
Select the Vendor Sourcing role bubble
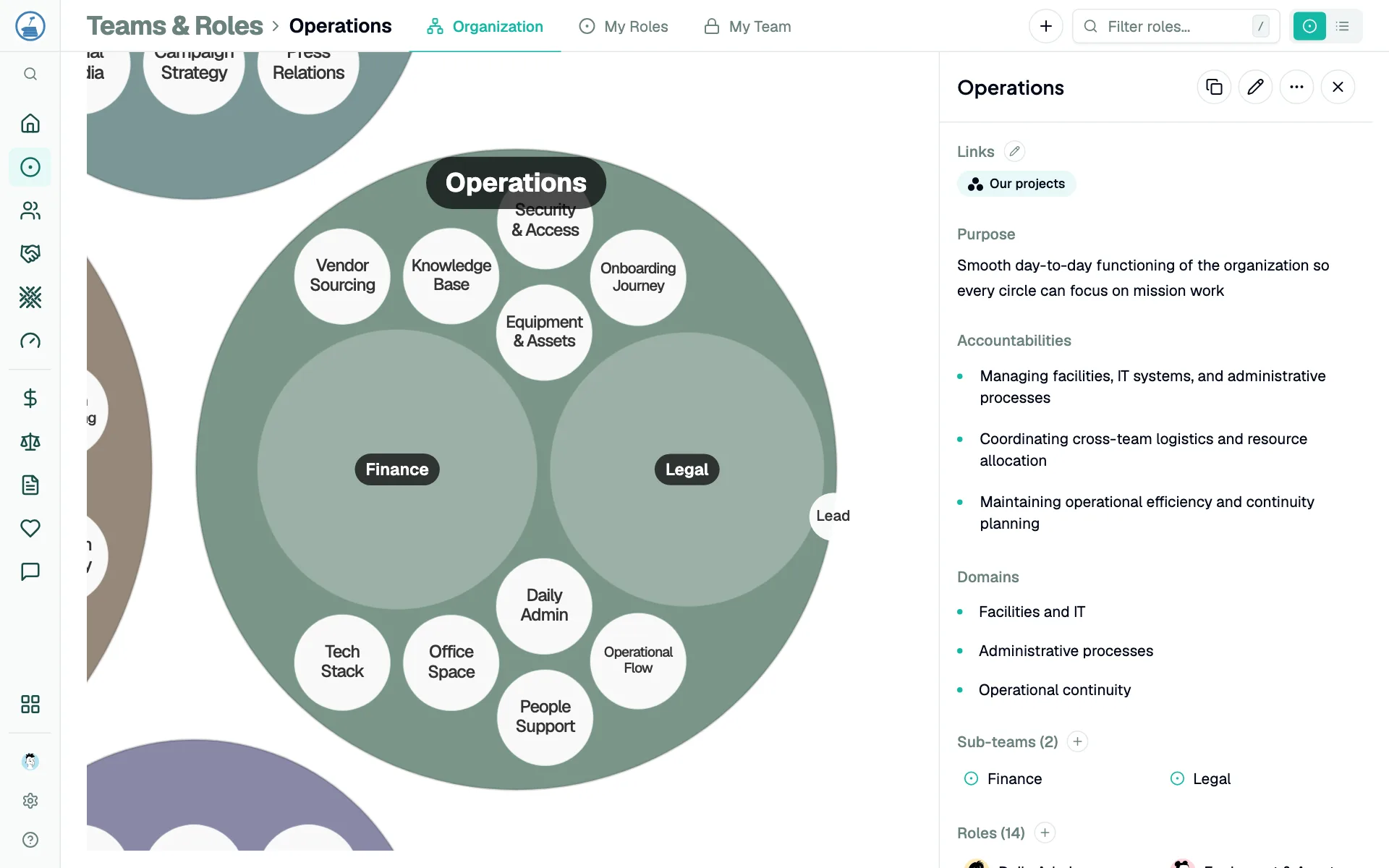pos(342,276)
